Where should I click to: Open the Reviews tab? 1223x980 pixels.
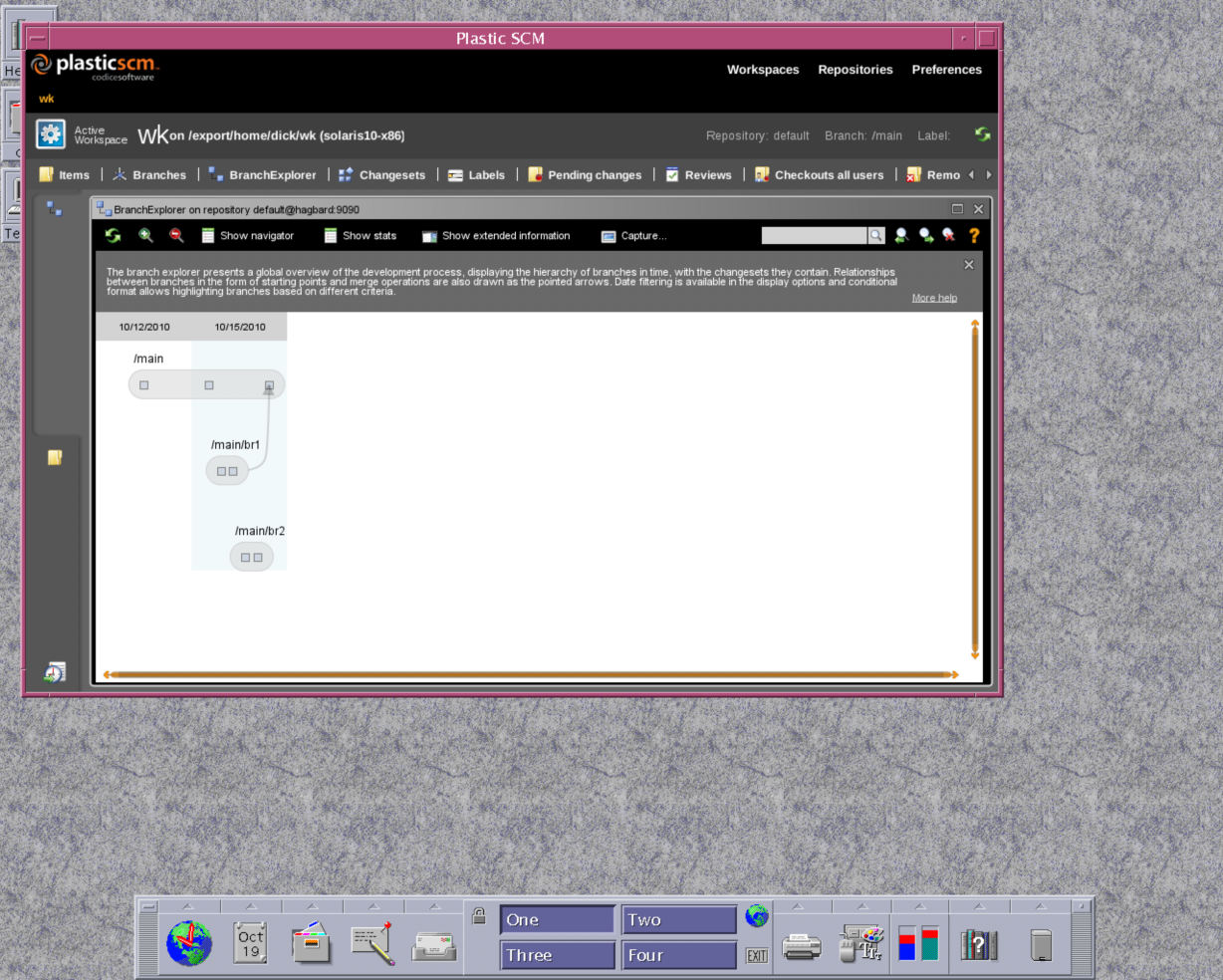[x=698, y=175]
